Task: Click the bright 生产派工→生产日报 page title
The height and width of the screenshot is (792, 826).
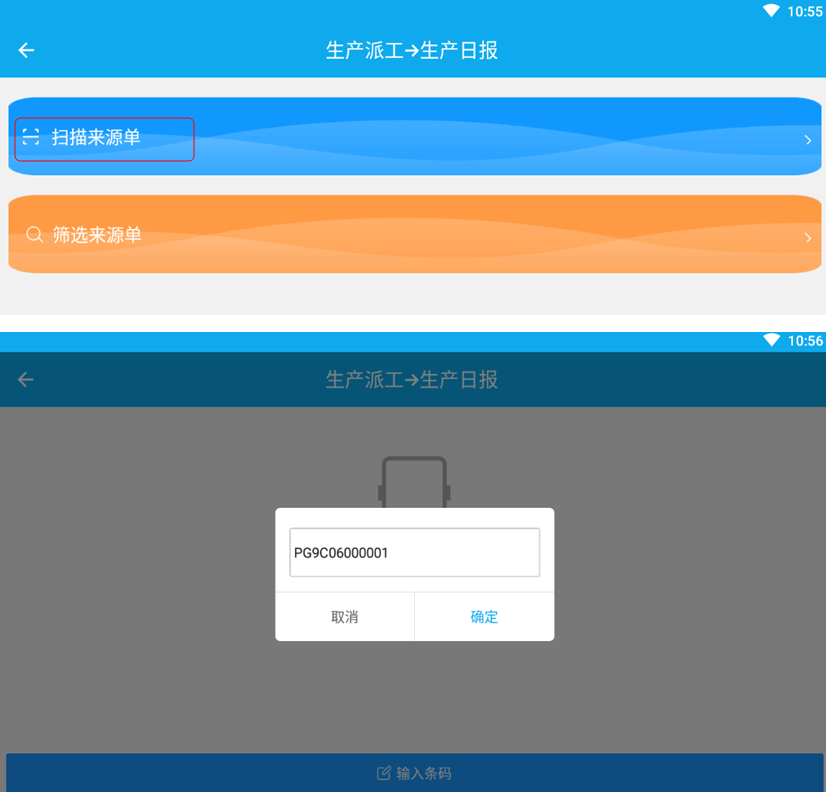Action: [x=412, y=51]
